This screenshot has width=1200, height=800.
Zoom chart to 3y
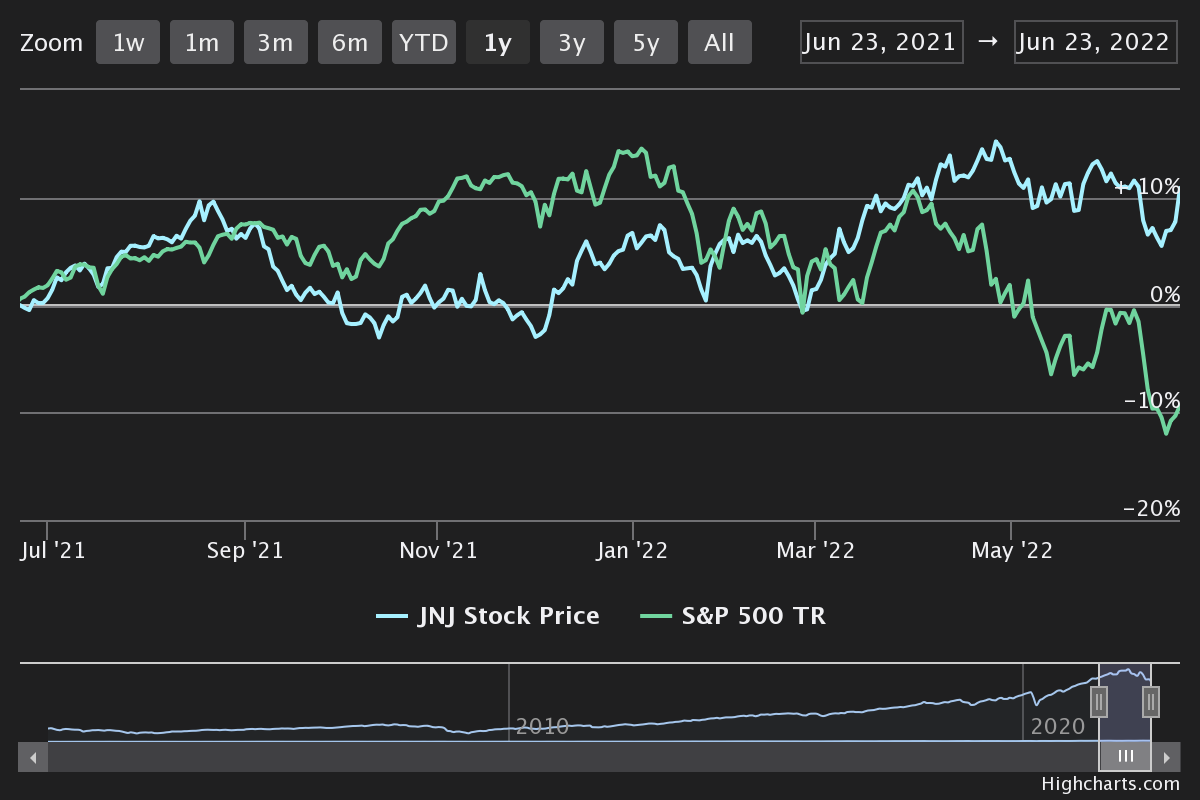pos(572,43)
